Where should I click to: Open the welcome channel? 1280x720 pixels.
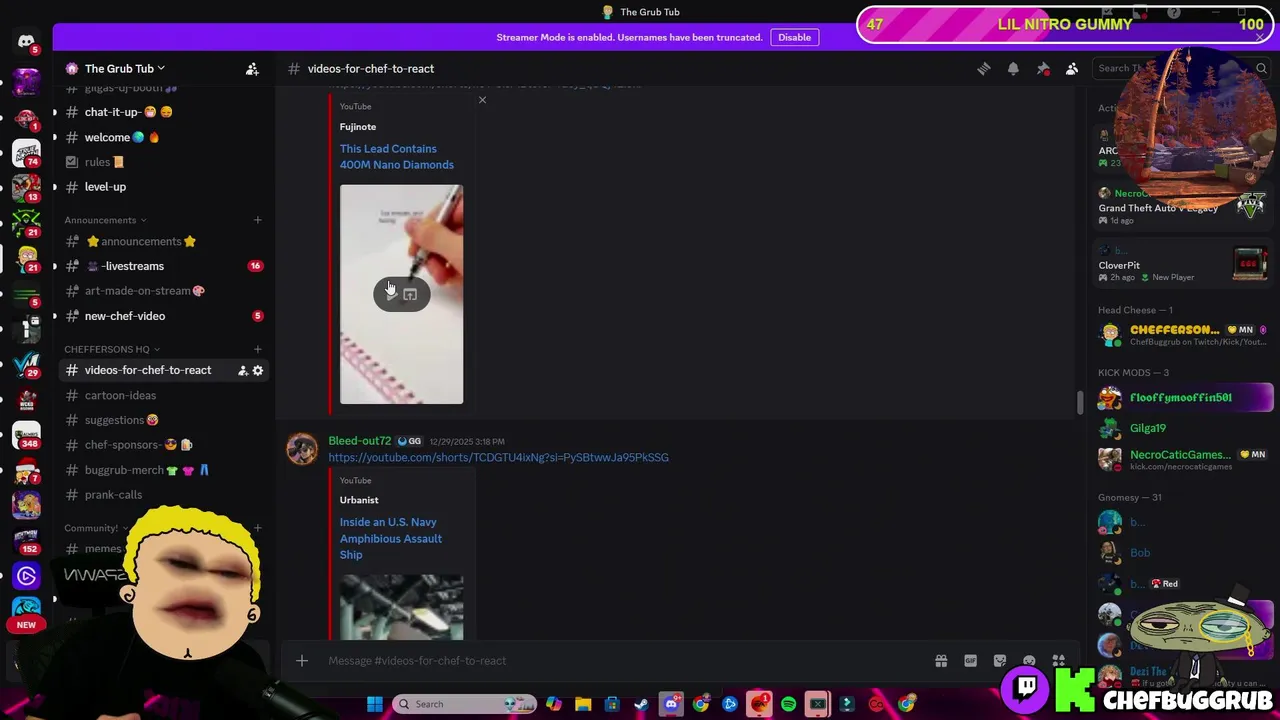pyautogui.click(x=160, y=137)
